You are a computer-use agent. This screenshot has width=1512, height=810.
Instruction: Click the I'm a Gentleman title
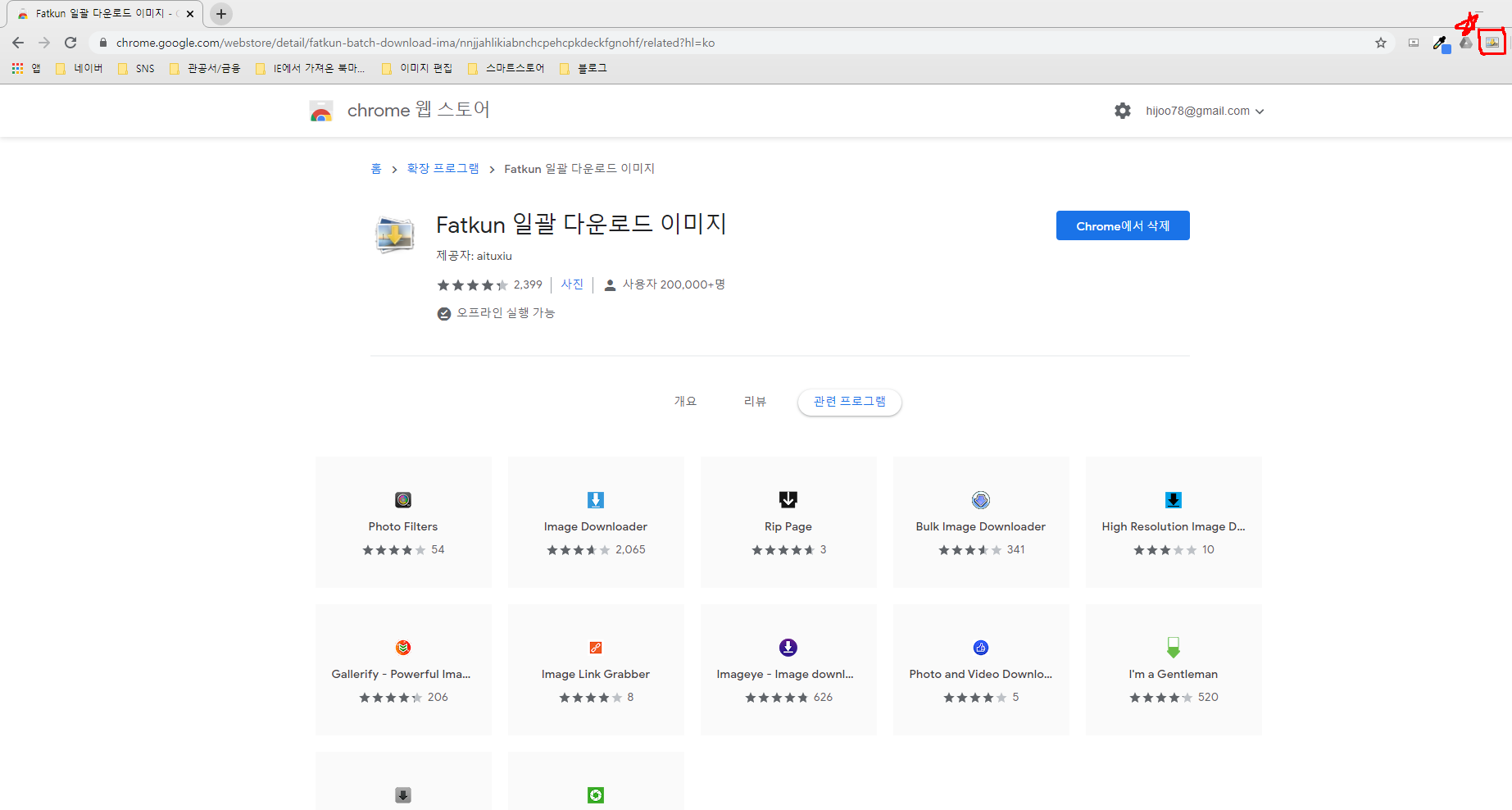1174,674
